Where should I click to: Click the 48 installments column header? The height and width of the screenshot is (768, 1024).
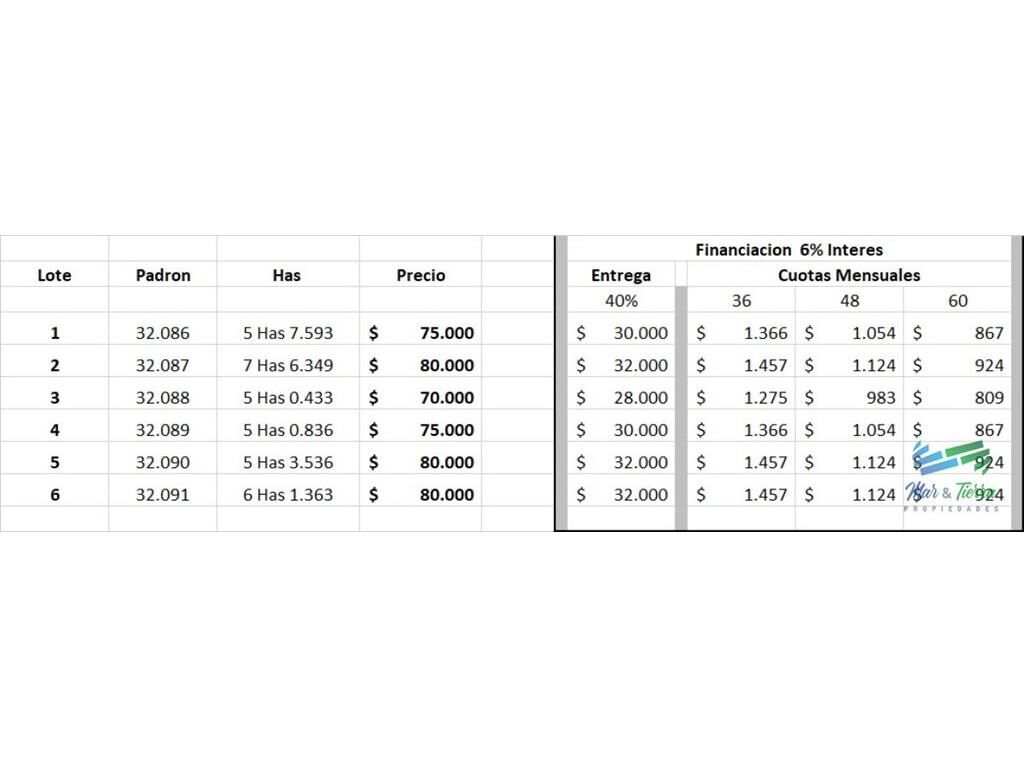[850, 300]
